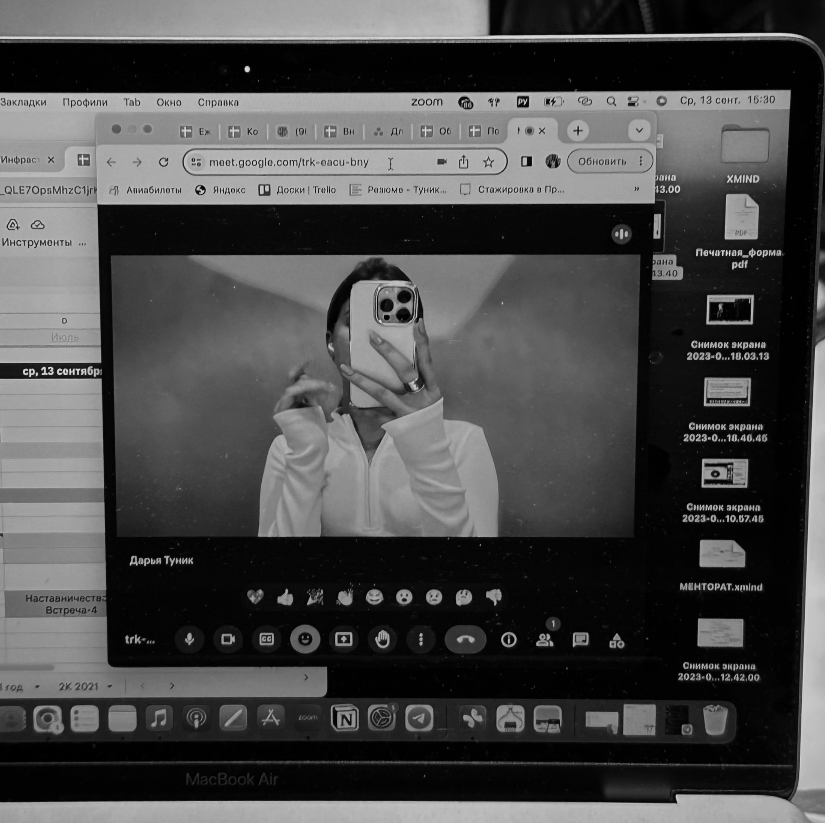825x823 pixels.
Task: Open Авиабилеты bookmark
Action: pos(146,190)
